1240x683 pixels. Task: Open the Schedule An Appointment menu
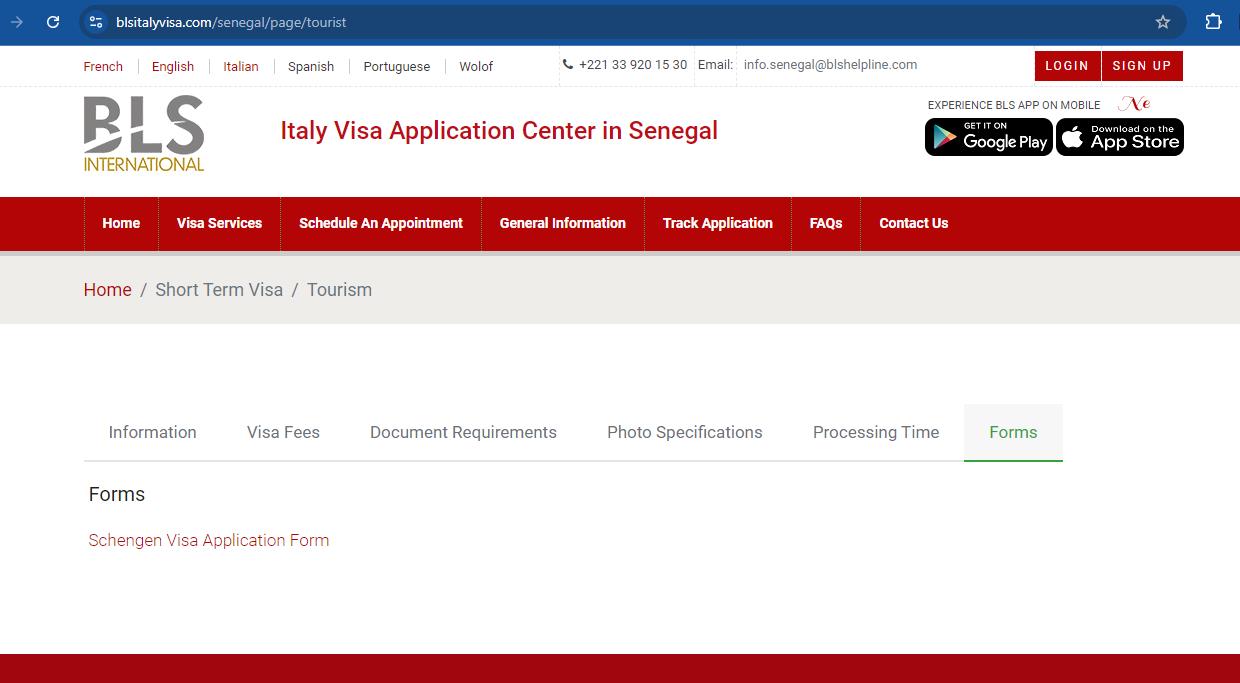click(381, 223)
